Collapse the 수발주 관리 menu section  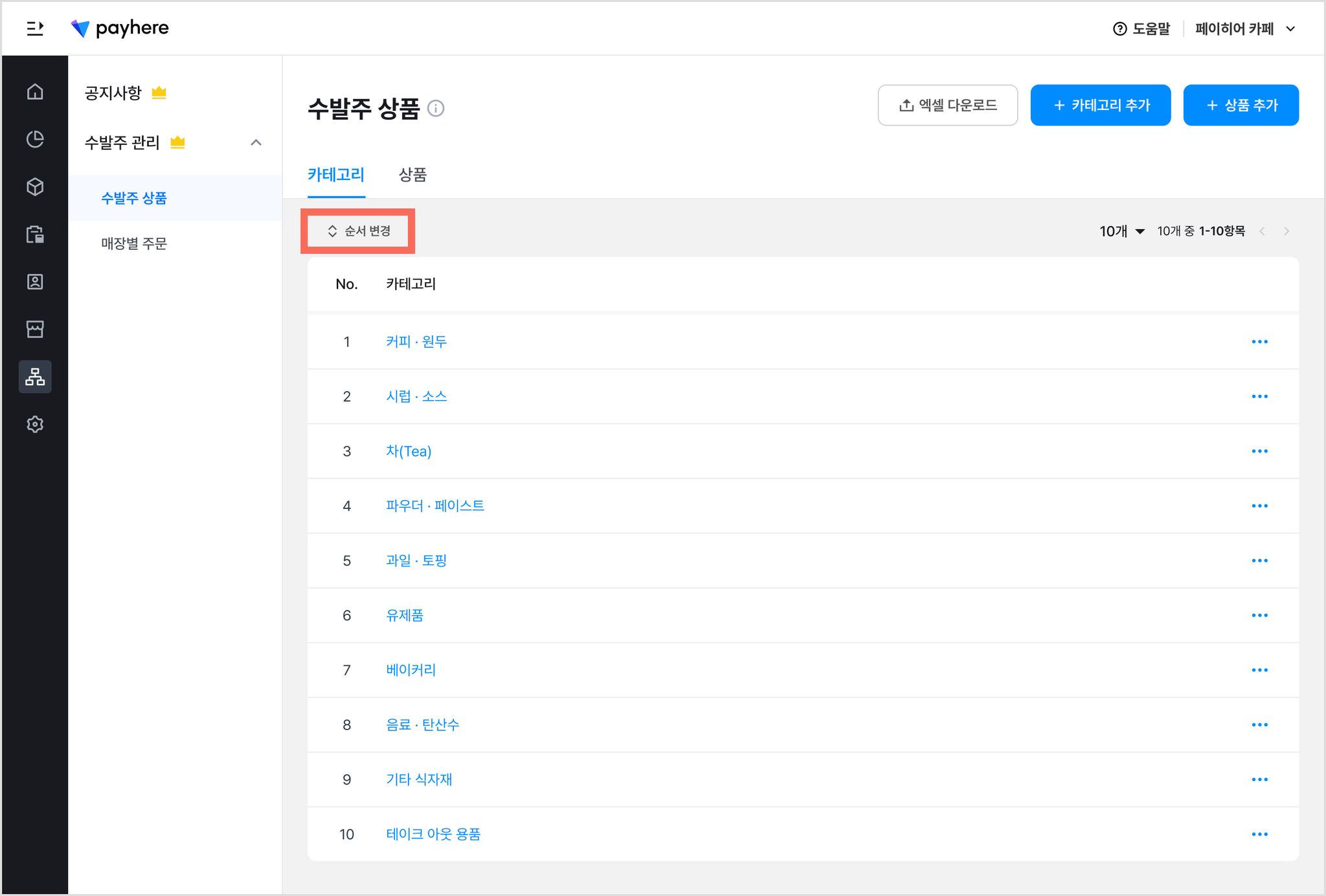(x=256, y=142)
